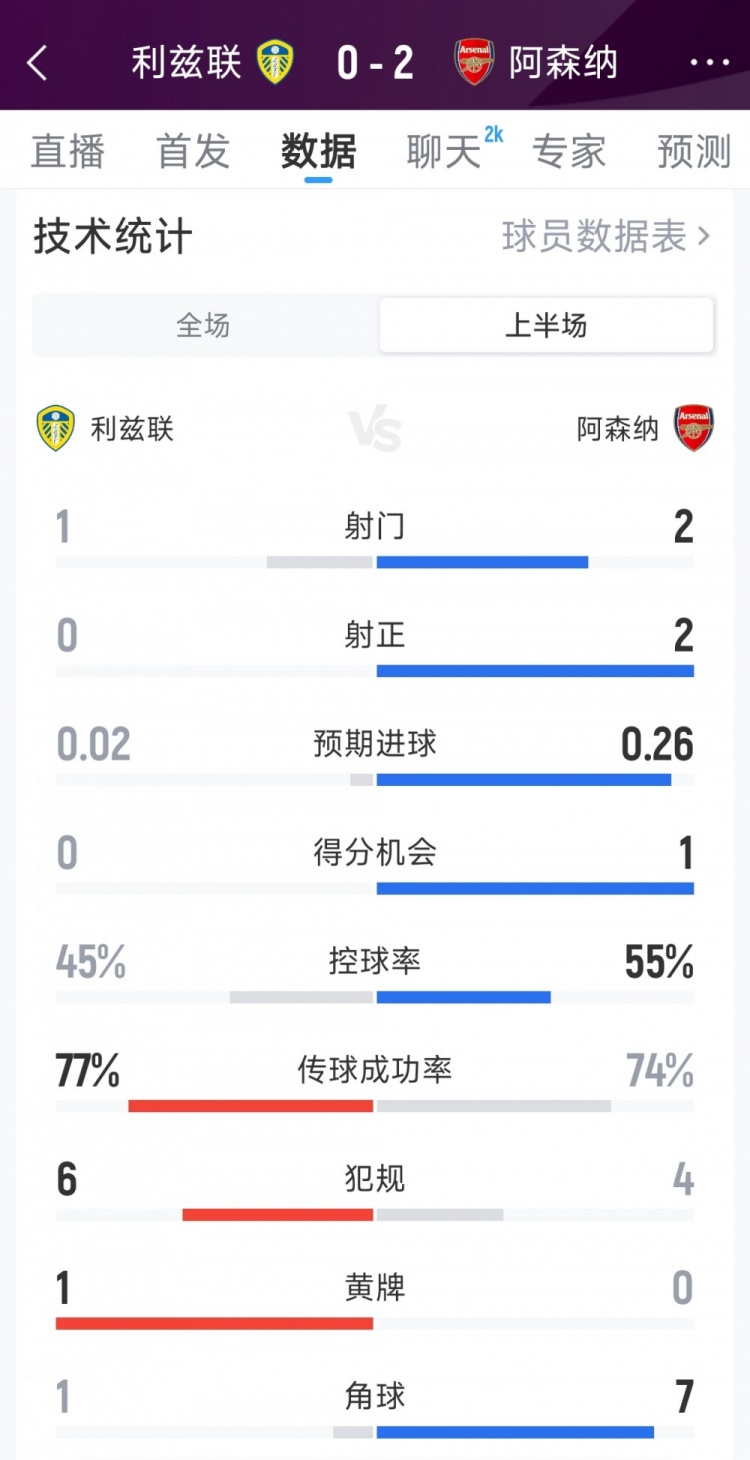Go to the 专家 experts tab
The width and height of the screenshot is (750, 1460).
(x=569, y=152)
